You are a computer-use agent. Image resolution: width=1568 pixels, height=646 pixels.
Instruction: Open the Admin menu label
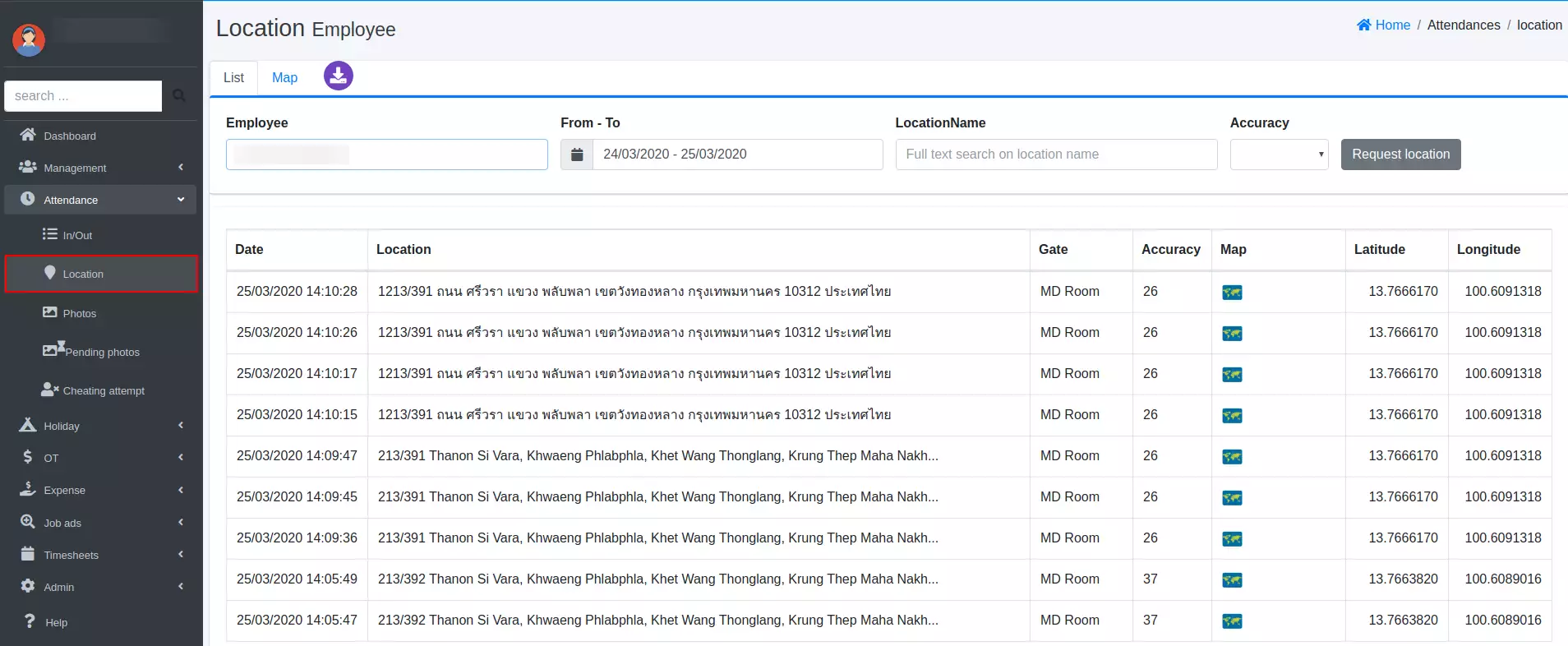point(58,587)
